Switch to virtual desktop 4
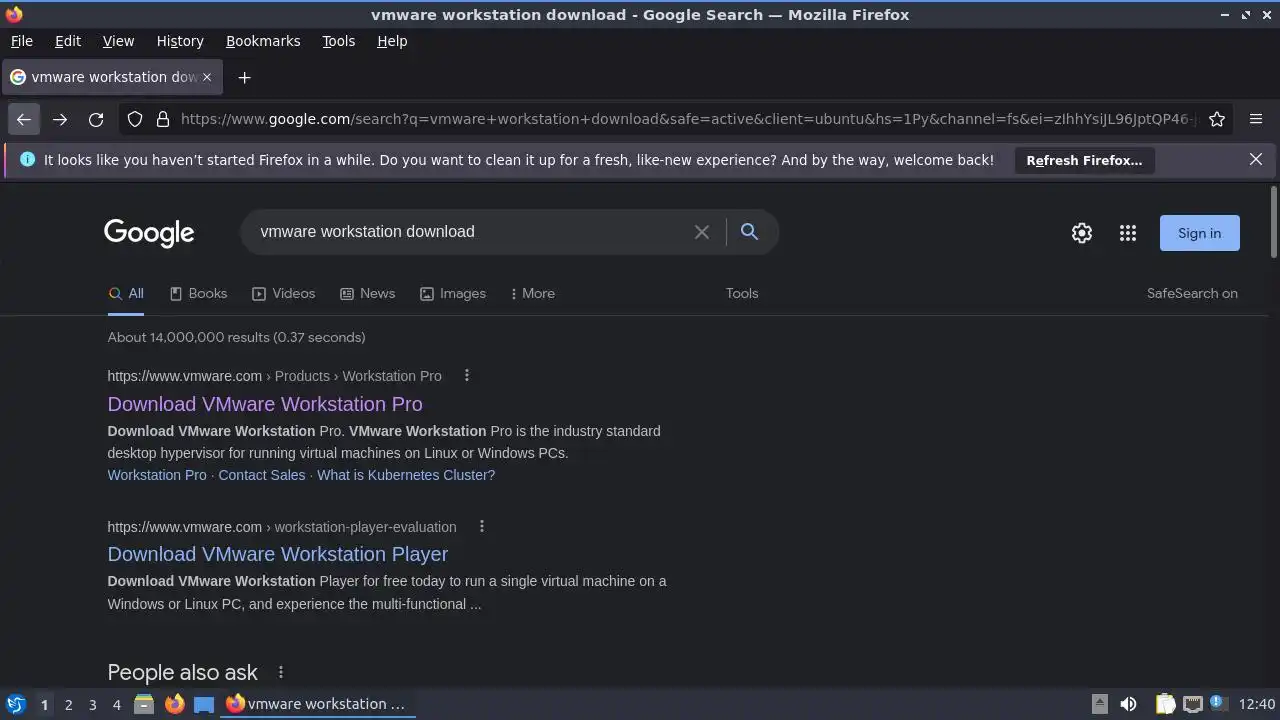The image size is (1280, 720). [x=116, y=704]
